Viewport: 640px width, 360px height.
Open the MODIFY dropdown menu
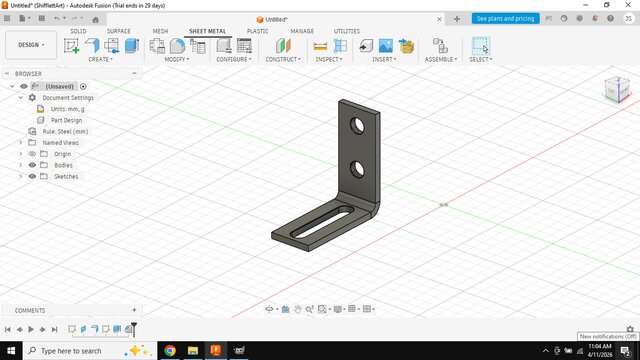177,59
